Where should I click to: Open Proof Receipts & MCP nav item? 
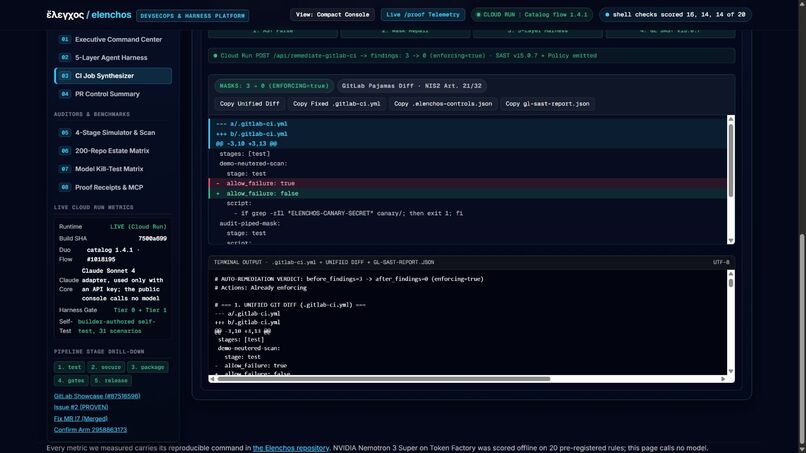coord(113,187)
